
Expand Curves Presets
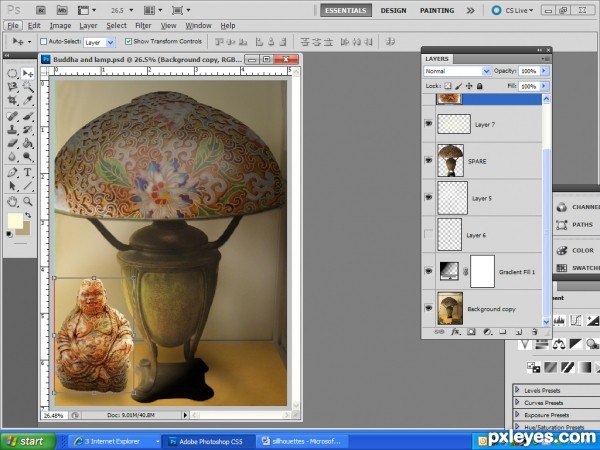(517, 402)
